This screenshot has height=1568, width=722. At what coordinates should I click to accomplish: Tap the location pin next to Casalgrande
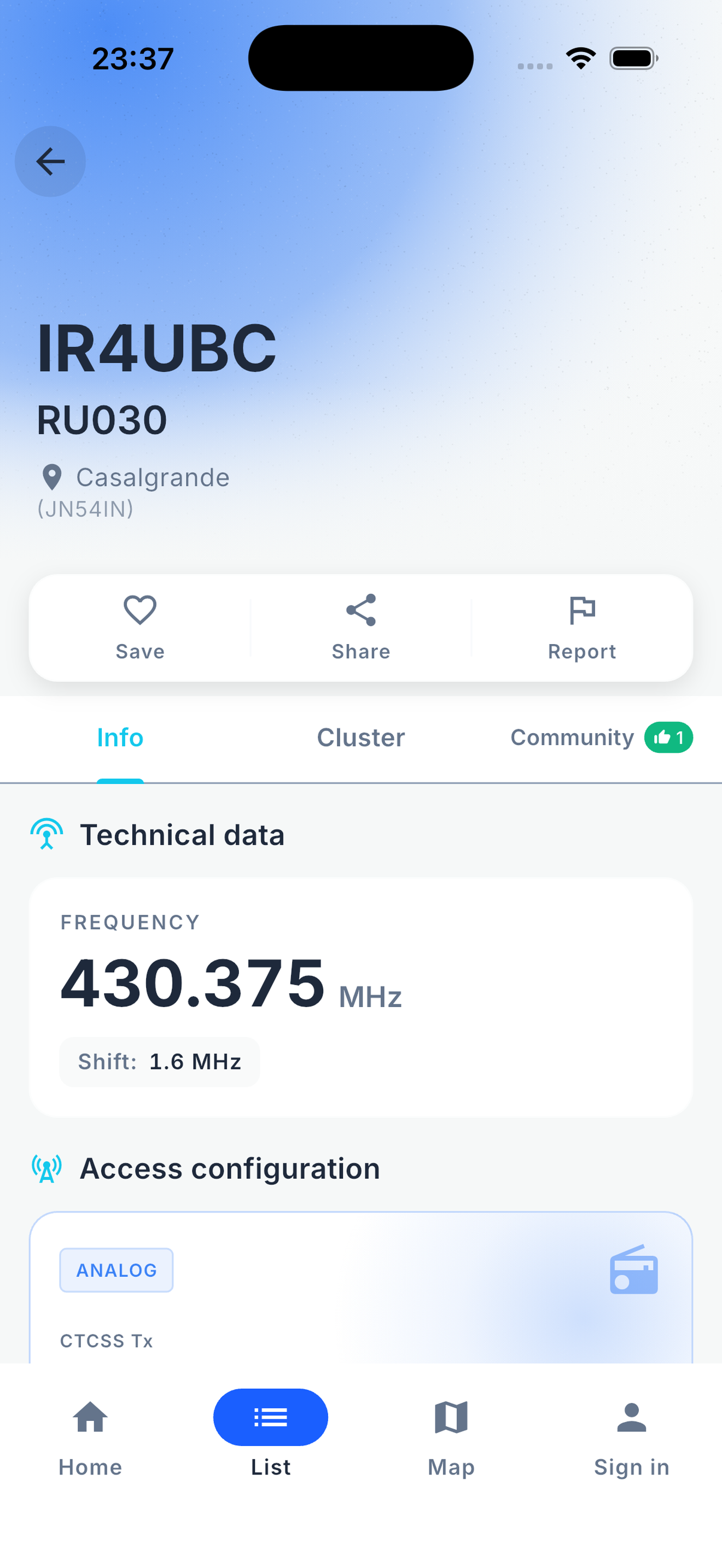52,477
